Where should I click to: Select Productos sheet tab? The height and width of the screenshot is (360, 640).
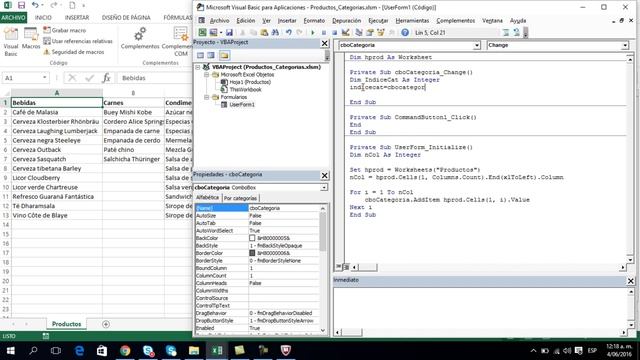click(66, 324)
